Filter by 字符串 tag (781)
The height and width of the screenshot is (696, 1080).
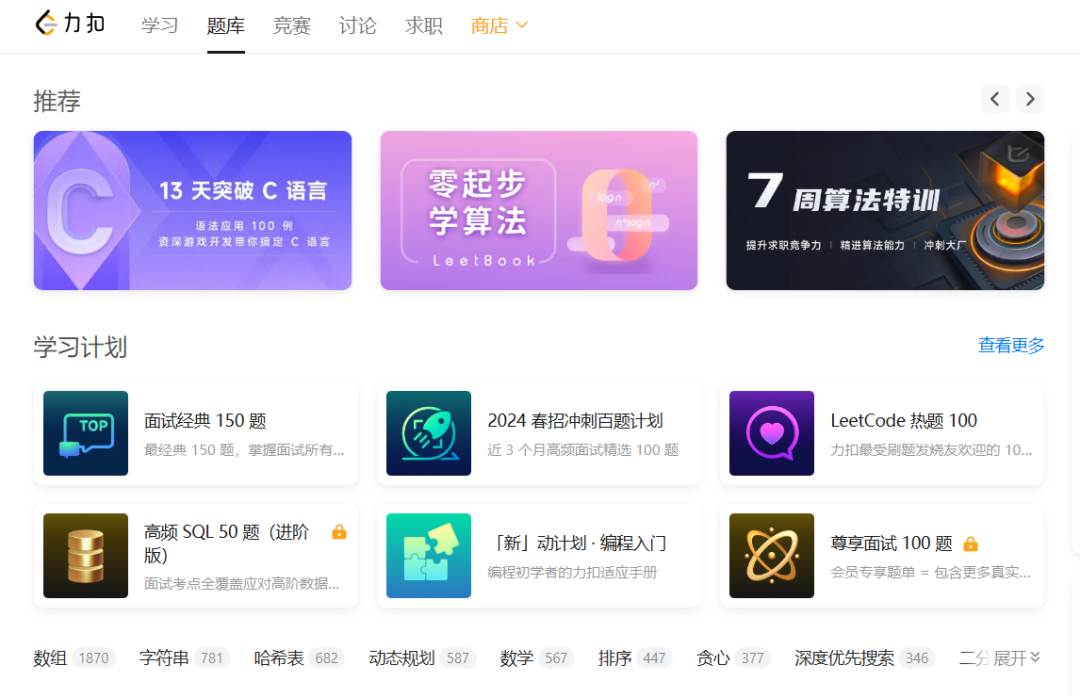(x=185, y=658)
